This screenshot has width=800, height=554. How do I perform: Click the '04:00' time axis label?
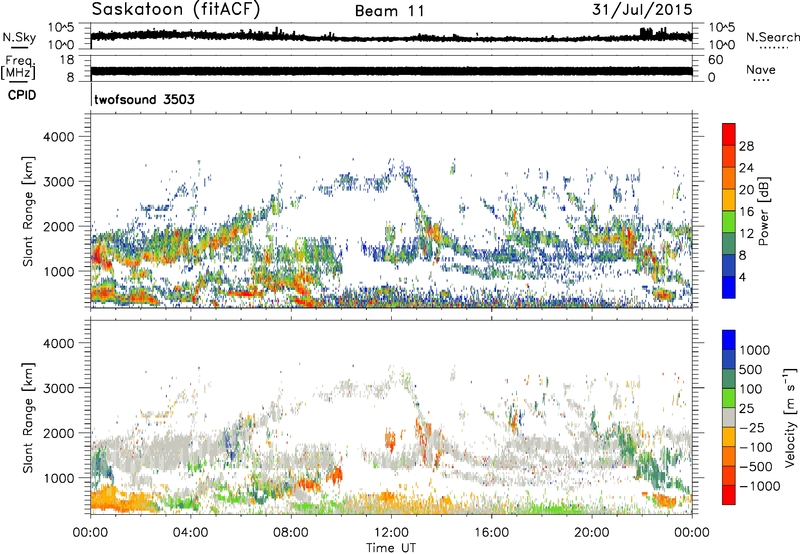point(191,533)
